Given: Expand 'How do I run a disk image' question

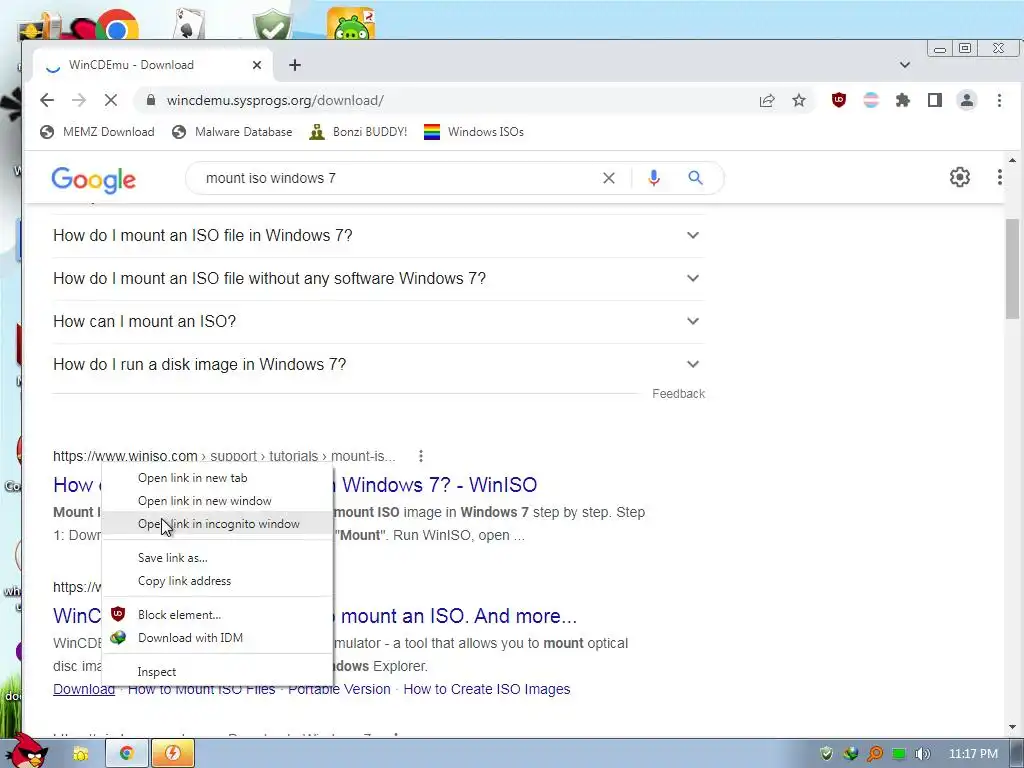Looking at the screenshot, I should (x=379, y=364).
